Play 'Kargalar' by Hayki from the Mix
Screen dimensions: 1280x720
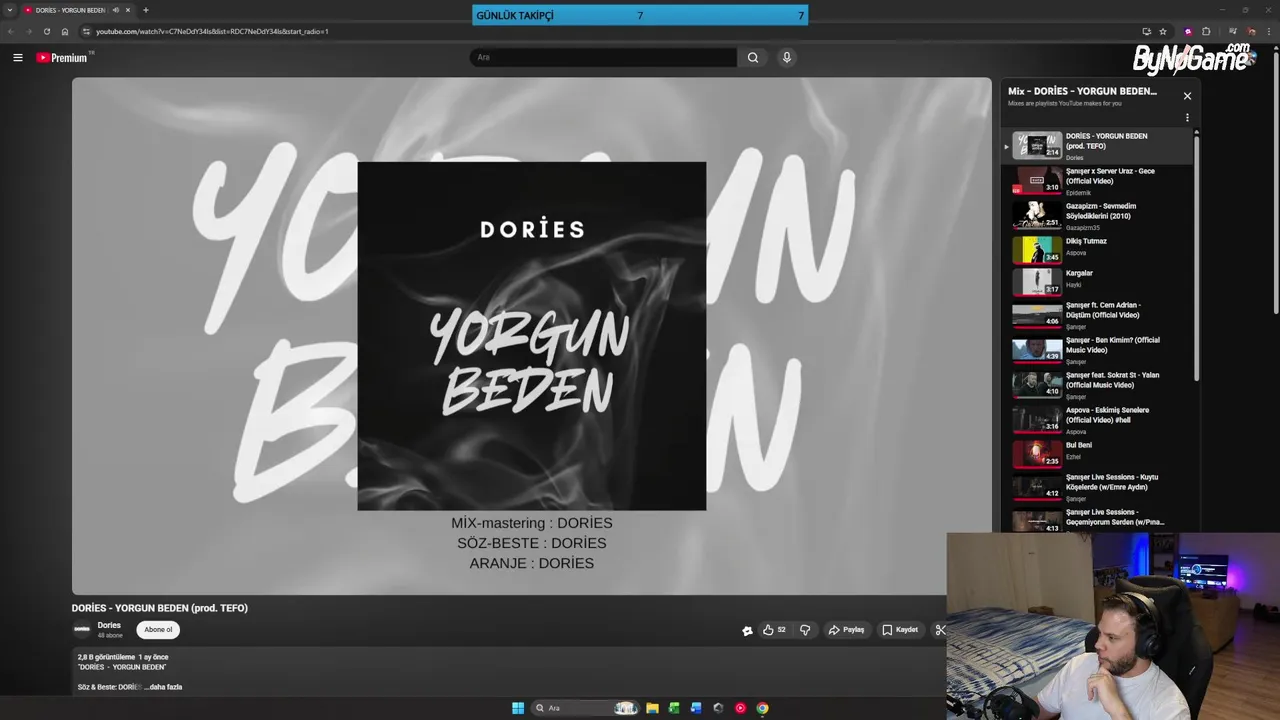tap(1098, 281)
